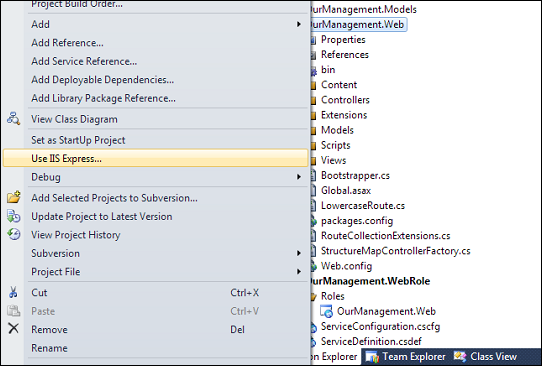Select OurManagement.Web role under Roles
542x366 pixels.
pyautogui.click(x=386, y=311)
